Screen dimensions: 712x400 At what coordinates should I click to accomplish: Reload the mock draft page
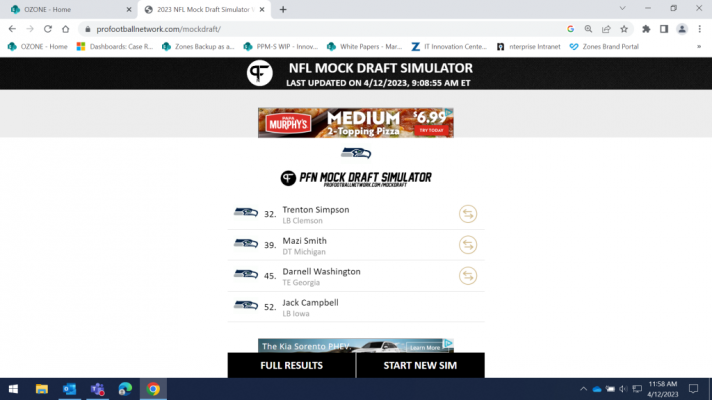48,29
